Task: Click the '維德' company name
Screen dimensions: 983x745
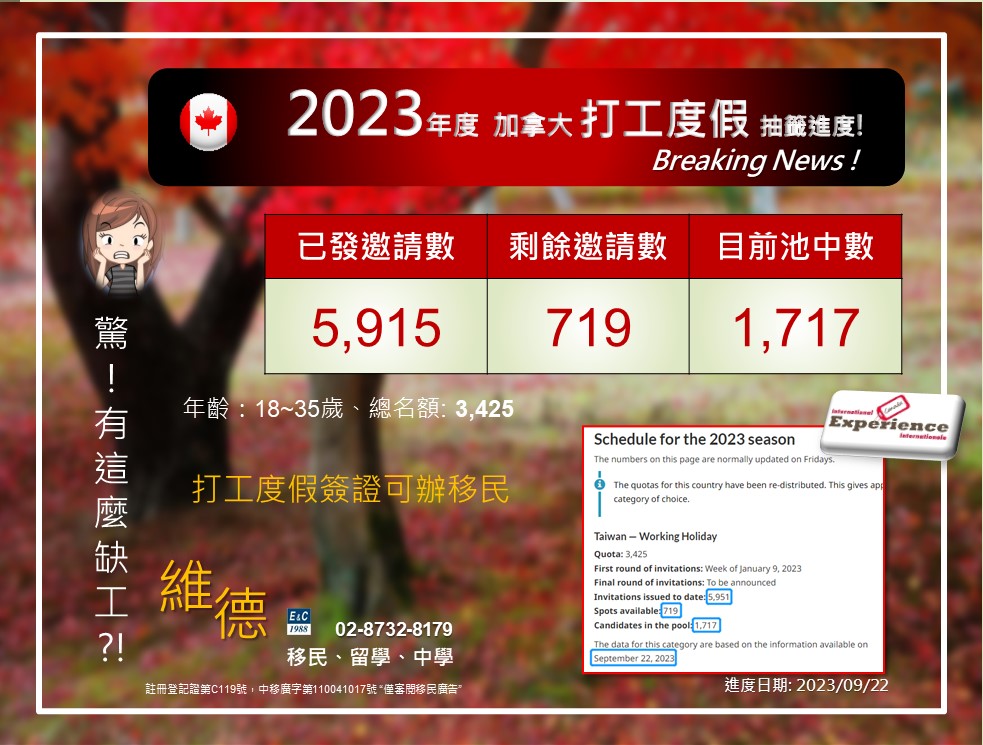Action: (213, 599)
